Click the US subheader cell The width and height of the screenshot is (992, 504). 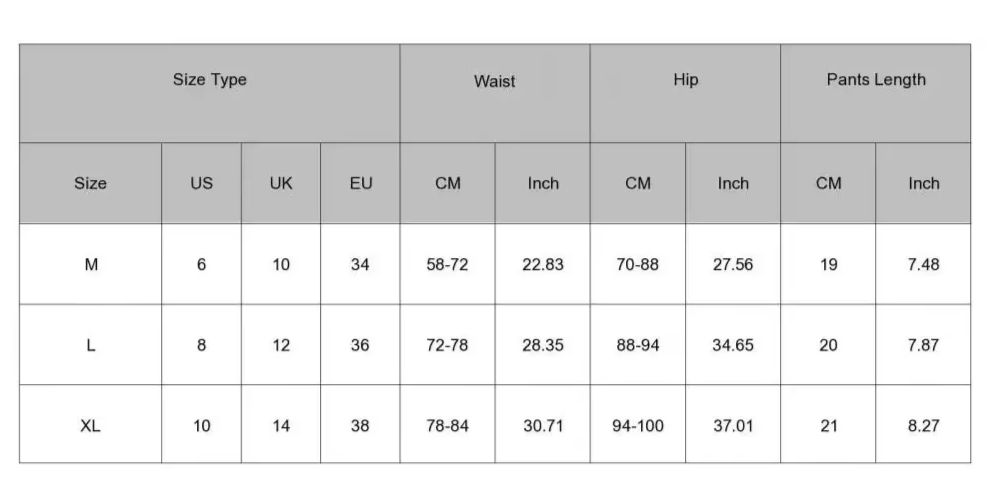[201, 183]
